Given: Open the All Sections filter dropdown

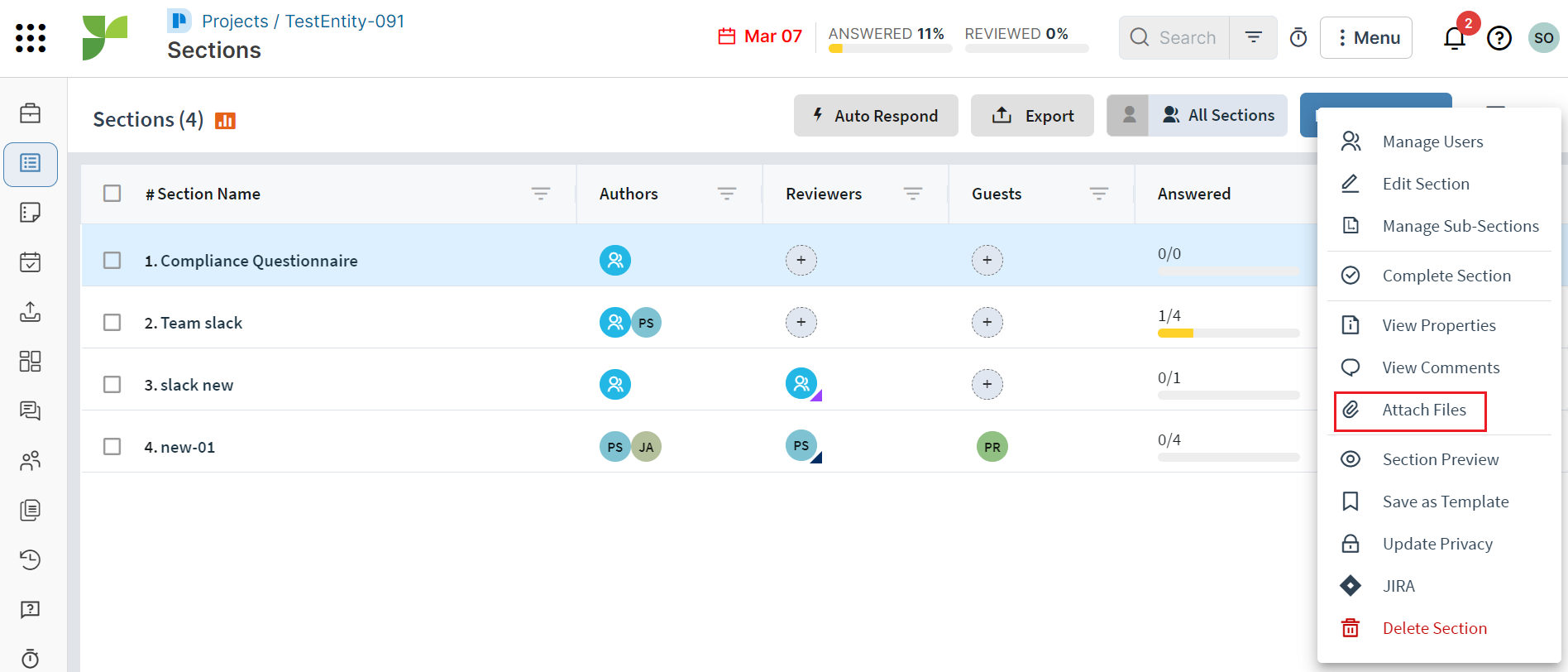Looking at the screenshot, I should pyautogui.click(x=1218, y=116).
